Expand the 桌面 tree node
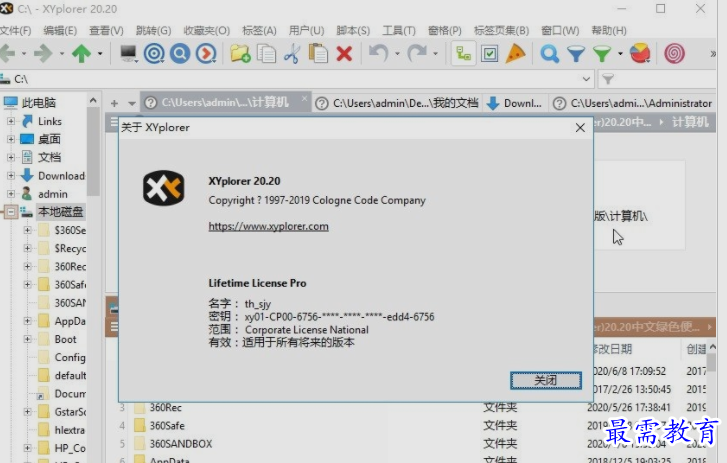The image size is (727, 463). 11,139
